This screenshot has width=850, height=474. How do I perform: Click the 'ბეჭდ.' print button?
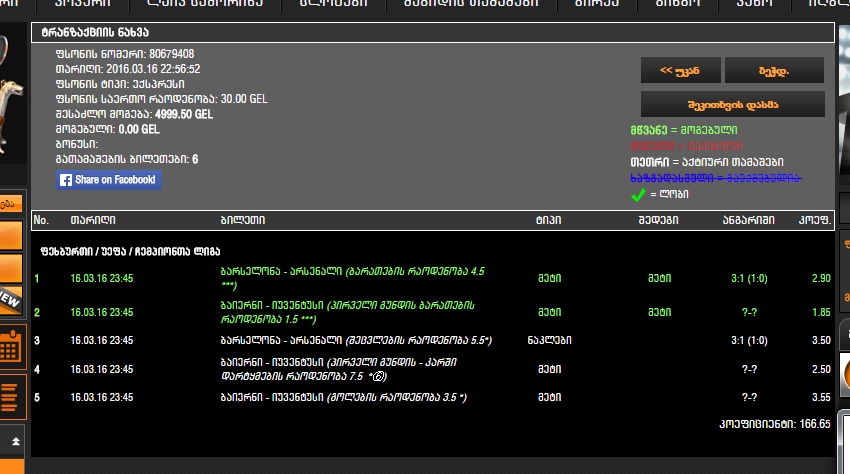[x=774, y=71]
